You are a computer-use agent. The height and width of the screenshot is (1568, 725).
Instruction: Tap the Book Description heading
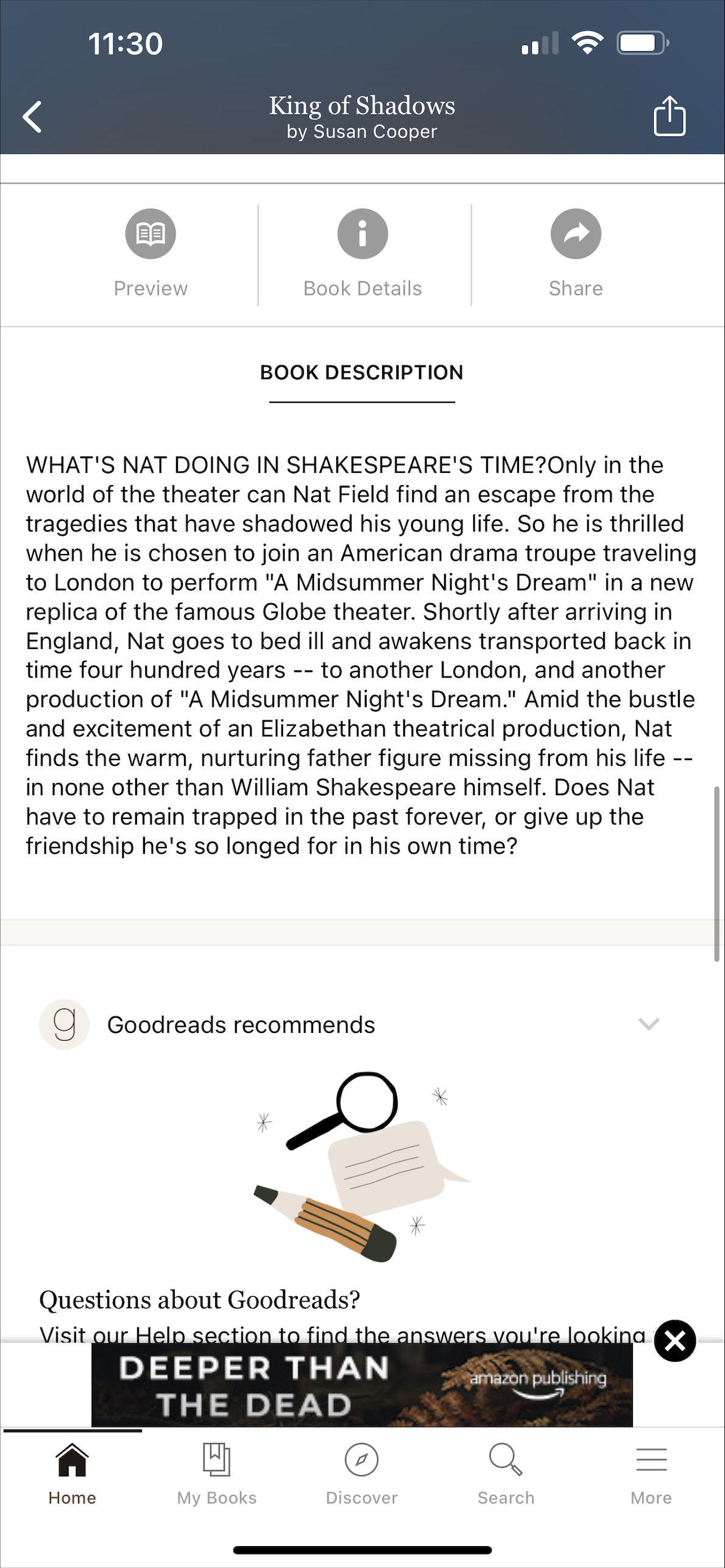point(362,372)
